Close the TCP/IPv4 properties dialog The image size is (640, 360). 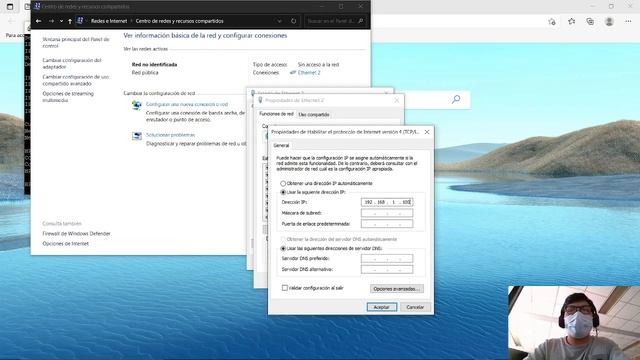click(x=427, y=132)
